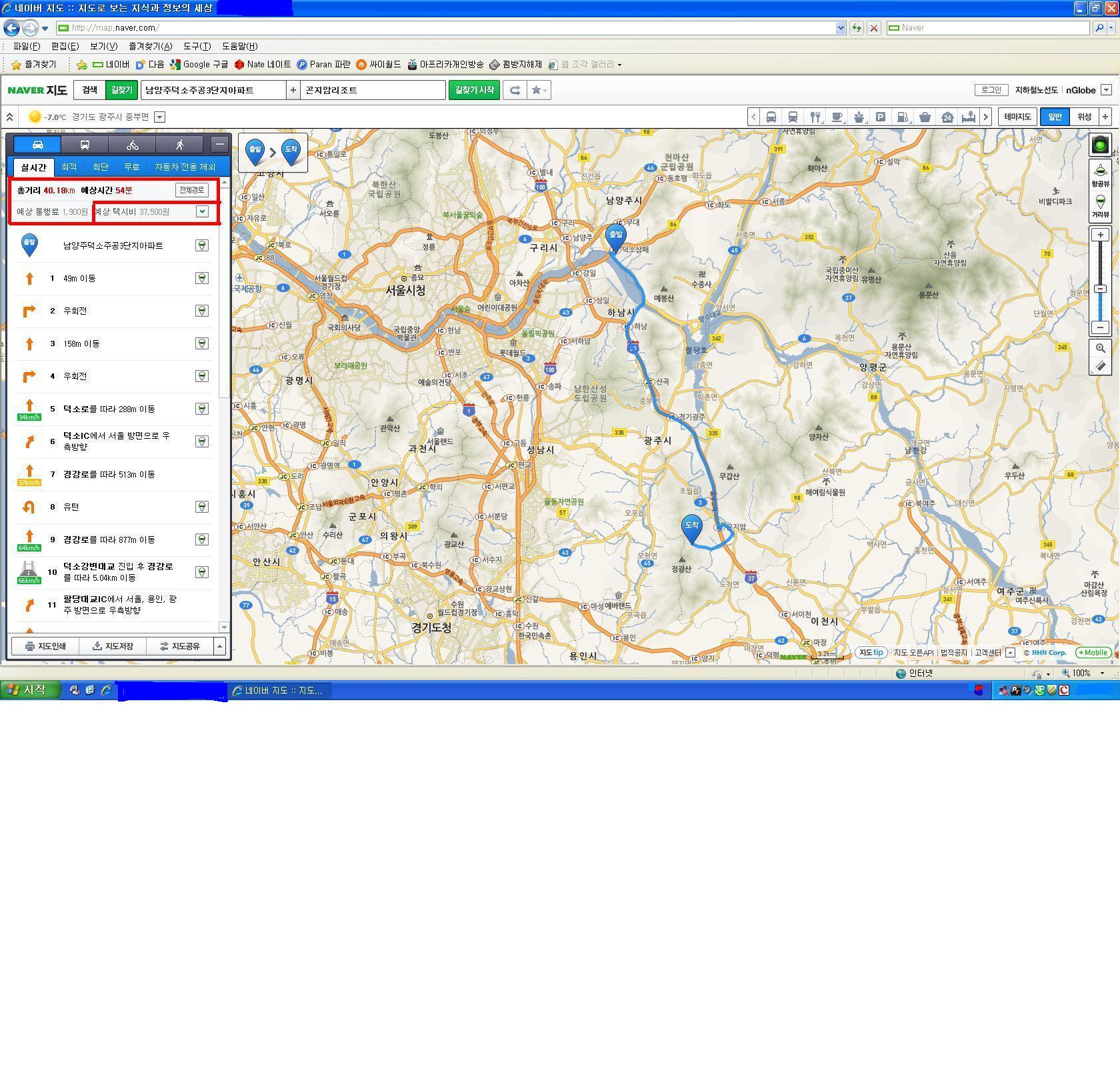Screen dimensions: 1120x1067
Task: Select the 최적 route tab
Action: tap(69, 167)
